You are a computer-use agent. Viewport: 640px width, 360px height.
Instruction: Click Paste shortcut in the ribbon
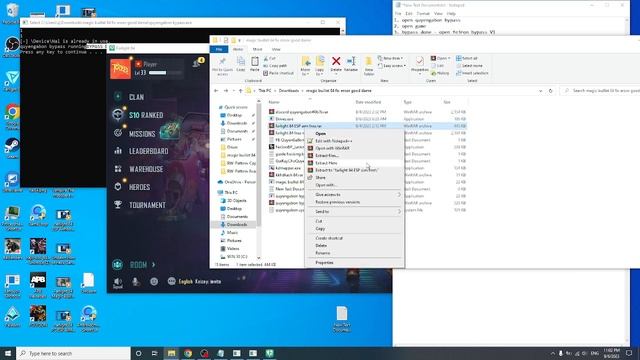(278, 73)
